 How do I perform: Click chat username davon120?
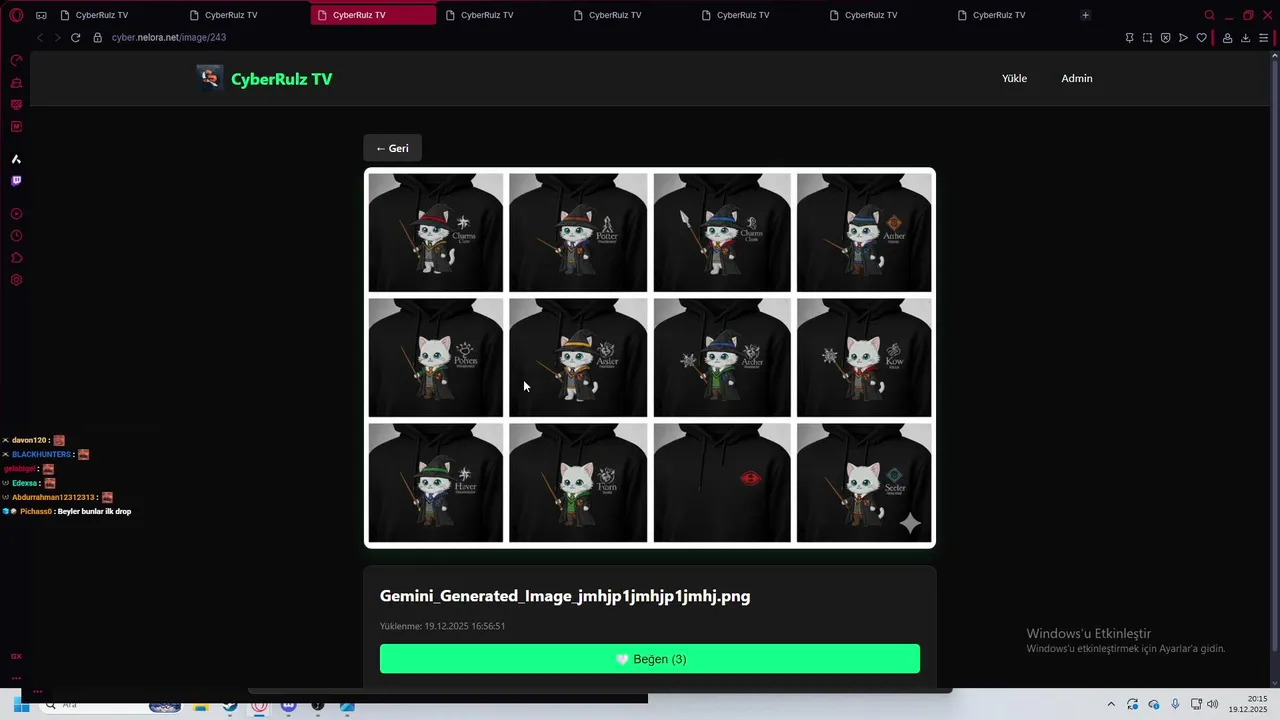tap(29, 440)
